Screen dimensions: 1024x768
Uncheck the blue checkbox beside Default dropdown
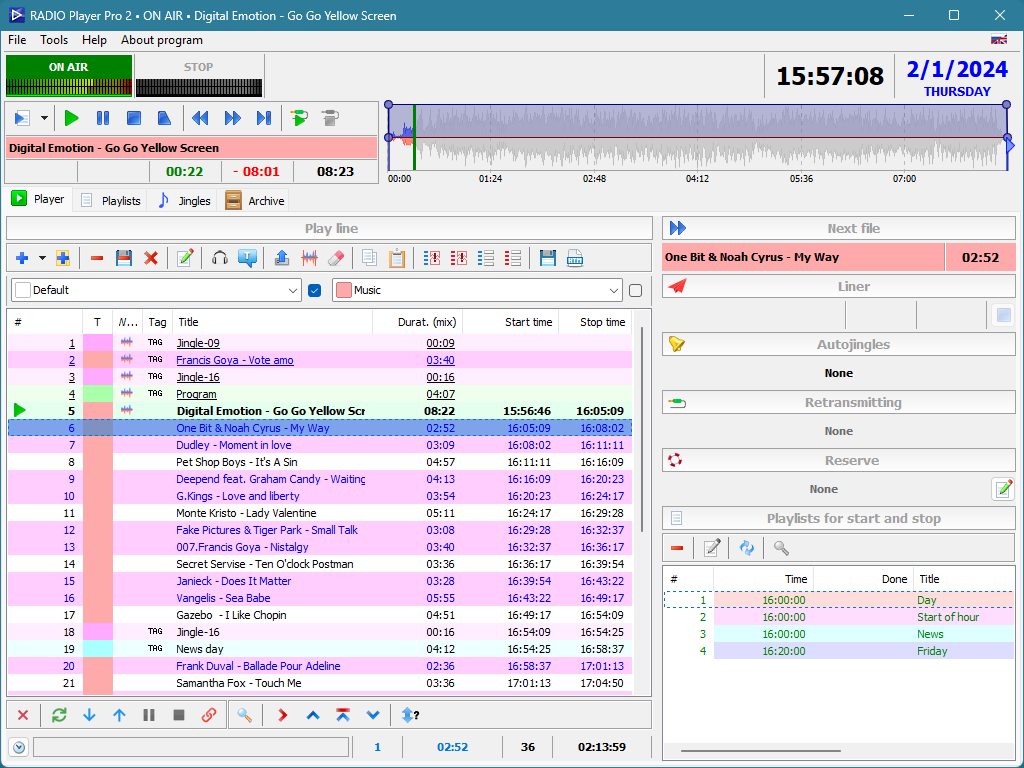click(315, 290)
